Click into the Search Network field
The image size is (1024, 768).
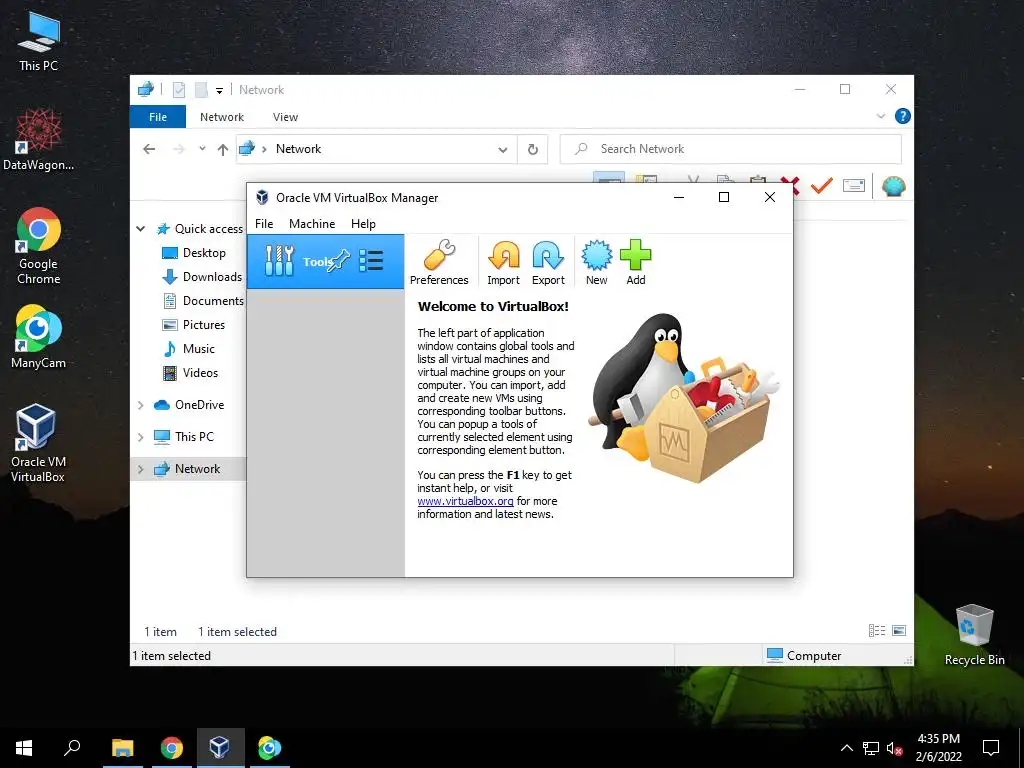tap(731, 149)
